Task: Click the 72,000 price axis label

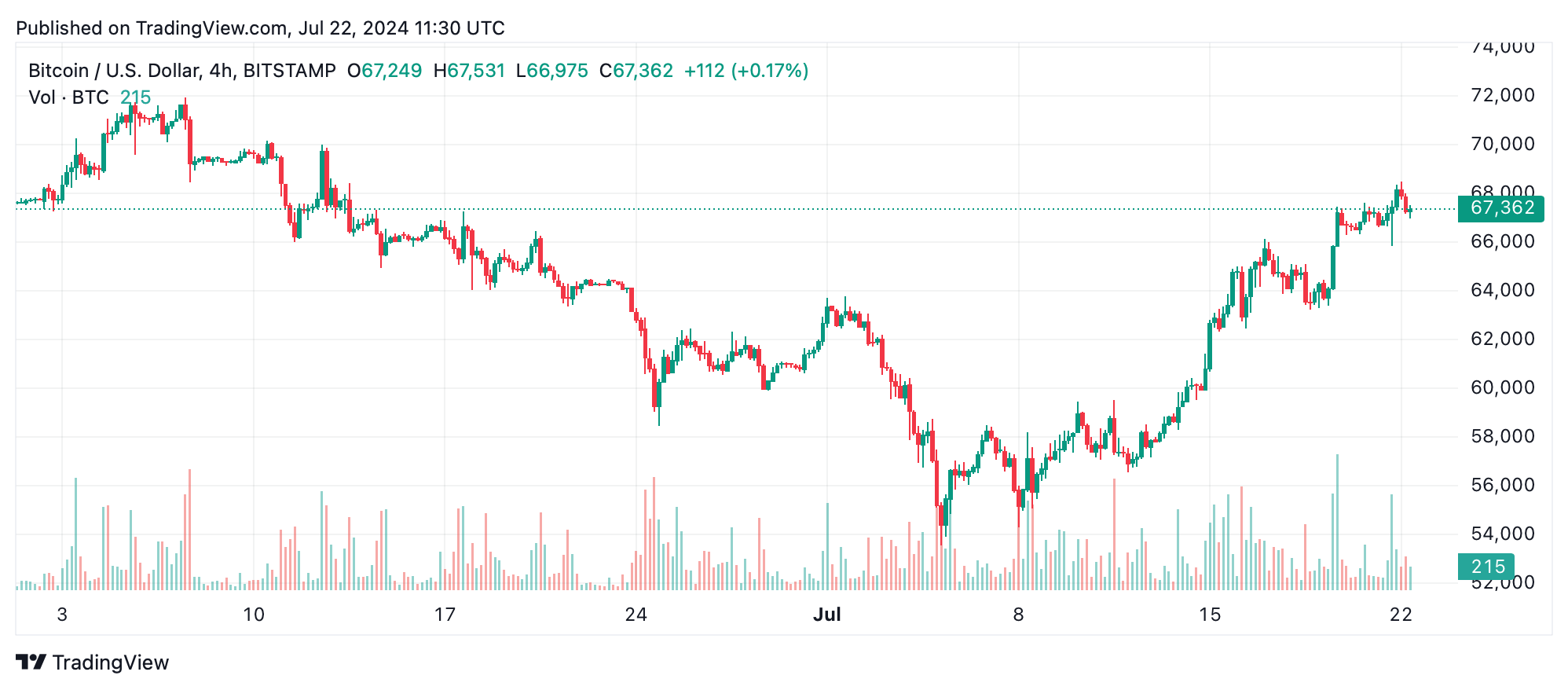Action: click(x=1502, y=95)
